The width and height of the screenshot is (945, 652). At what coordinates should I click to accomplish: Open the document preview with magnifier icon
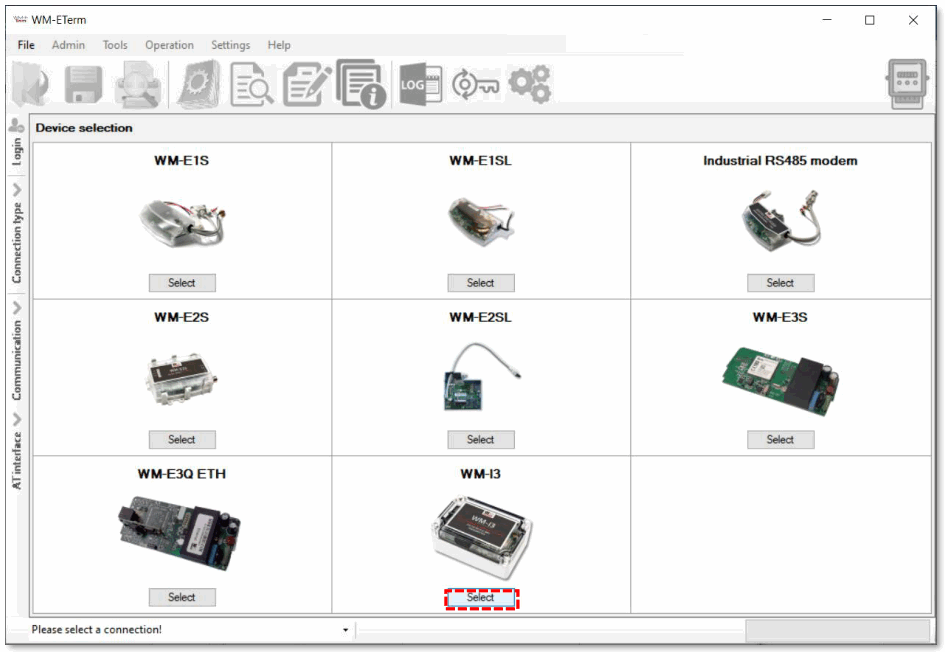(x=251, y=84)
